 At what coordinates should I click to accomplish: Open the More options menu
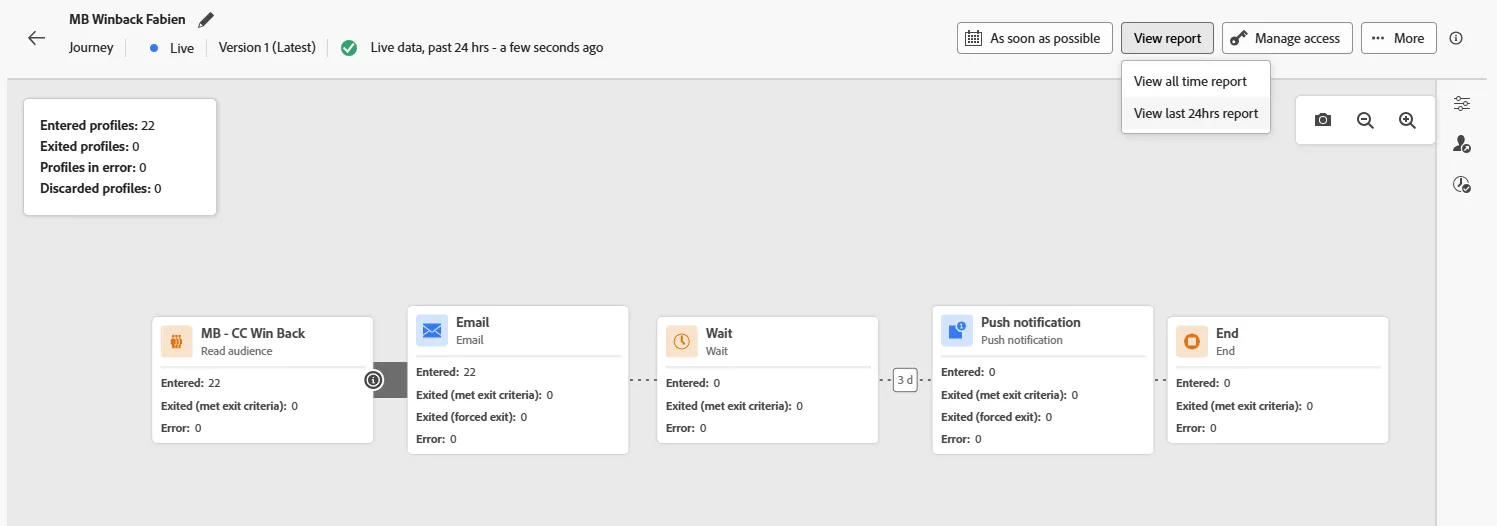tap(1398, 38)
